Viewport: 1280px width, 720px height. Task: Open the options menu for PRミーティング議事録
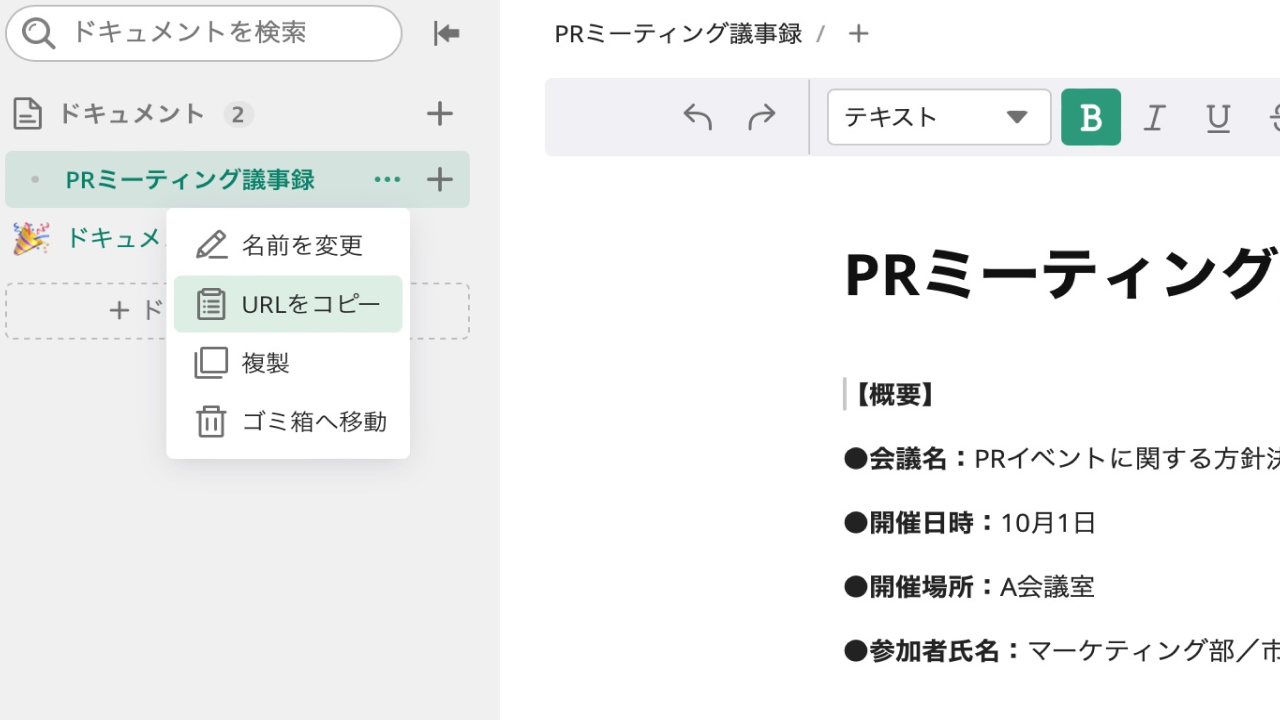(x=387, y=179)
